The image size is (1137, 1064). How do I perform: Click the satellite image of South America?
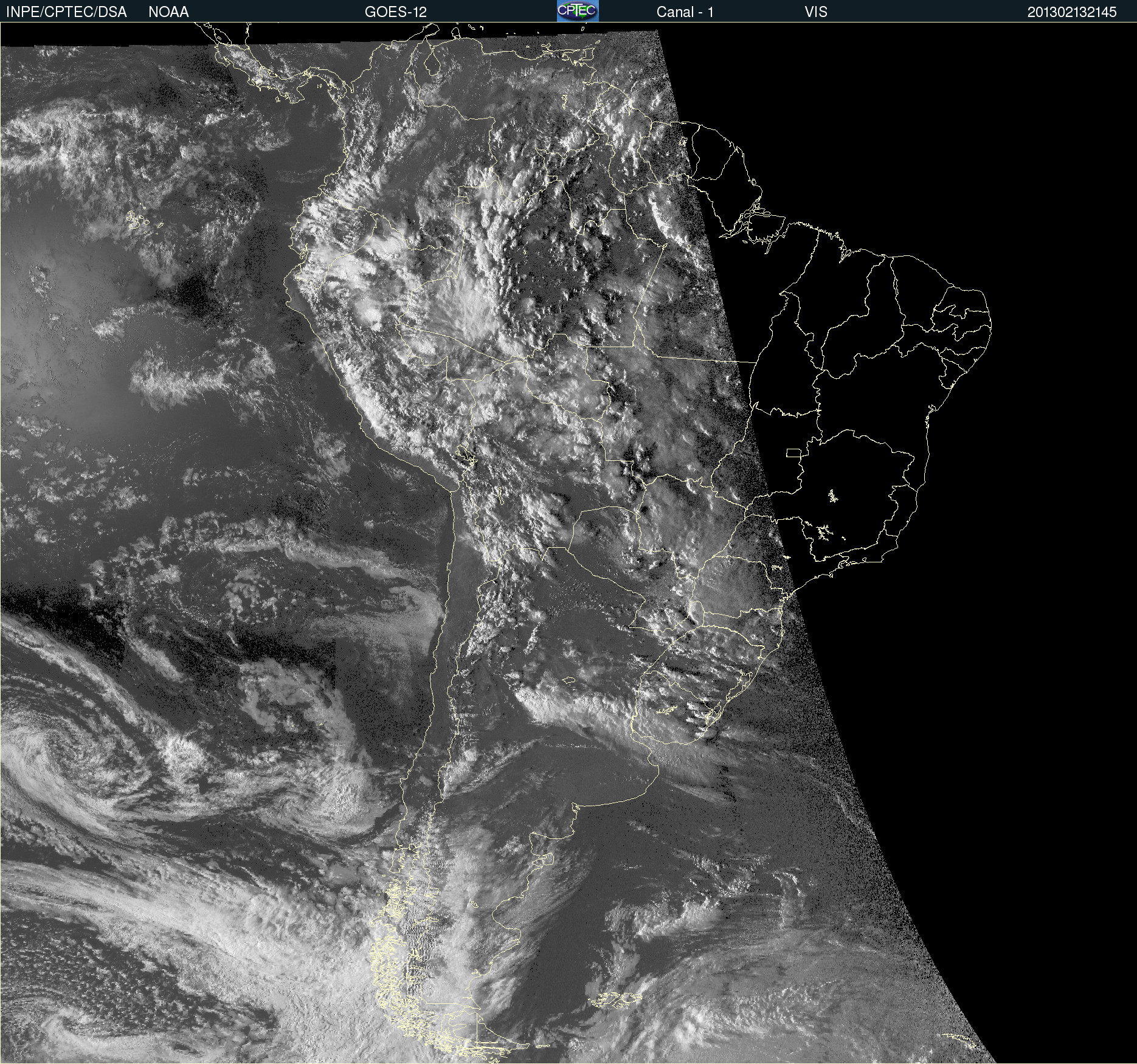point(568,543)
